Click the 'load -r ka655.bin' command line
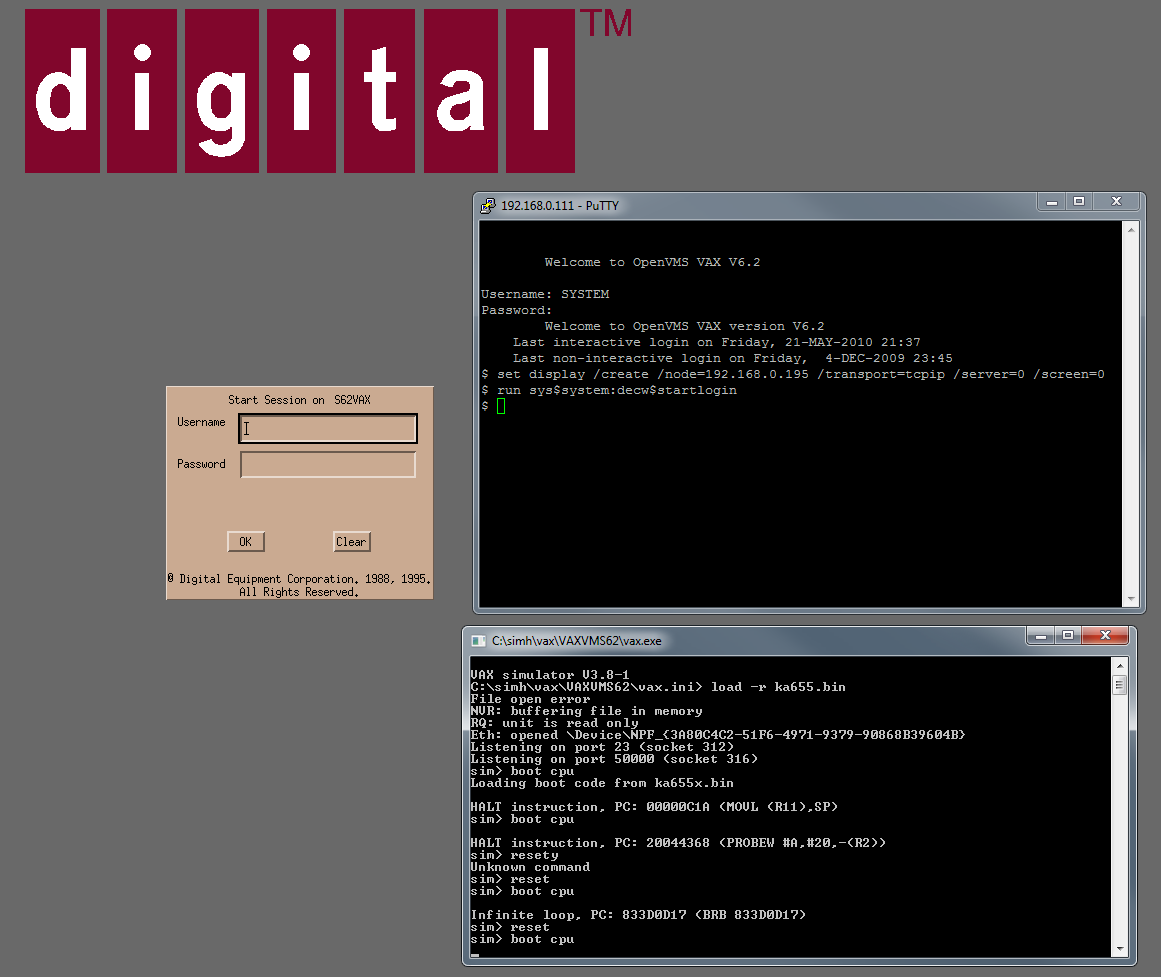Viewport: 1161px width, 977px height. (658, 687)
